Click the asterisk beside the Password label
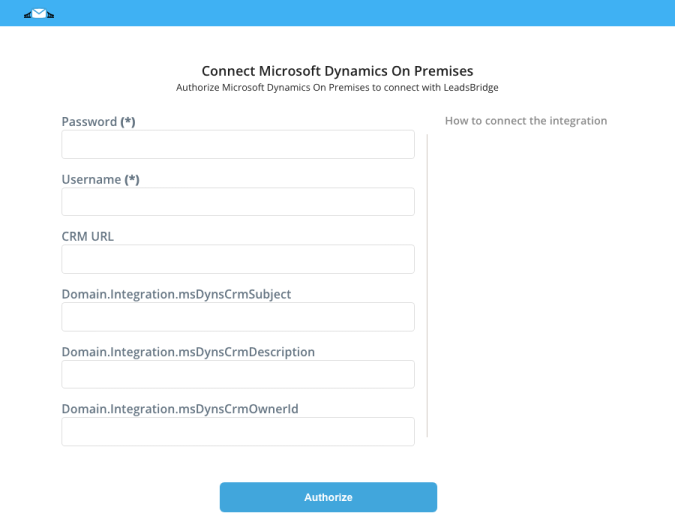The height and width of the screenshot is (525, 675). click(128, 122)
